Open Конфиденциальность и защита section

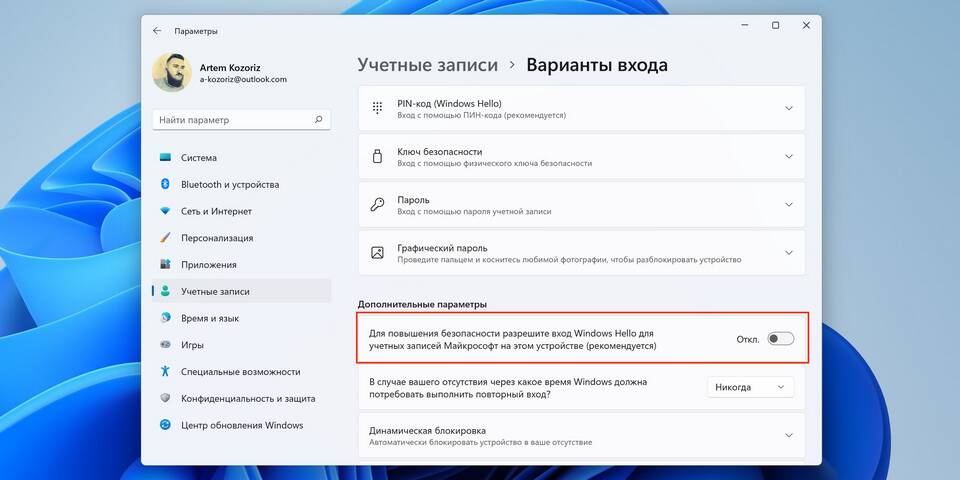coord(241,399)
